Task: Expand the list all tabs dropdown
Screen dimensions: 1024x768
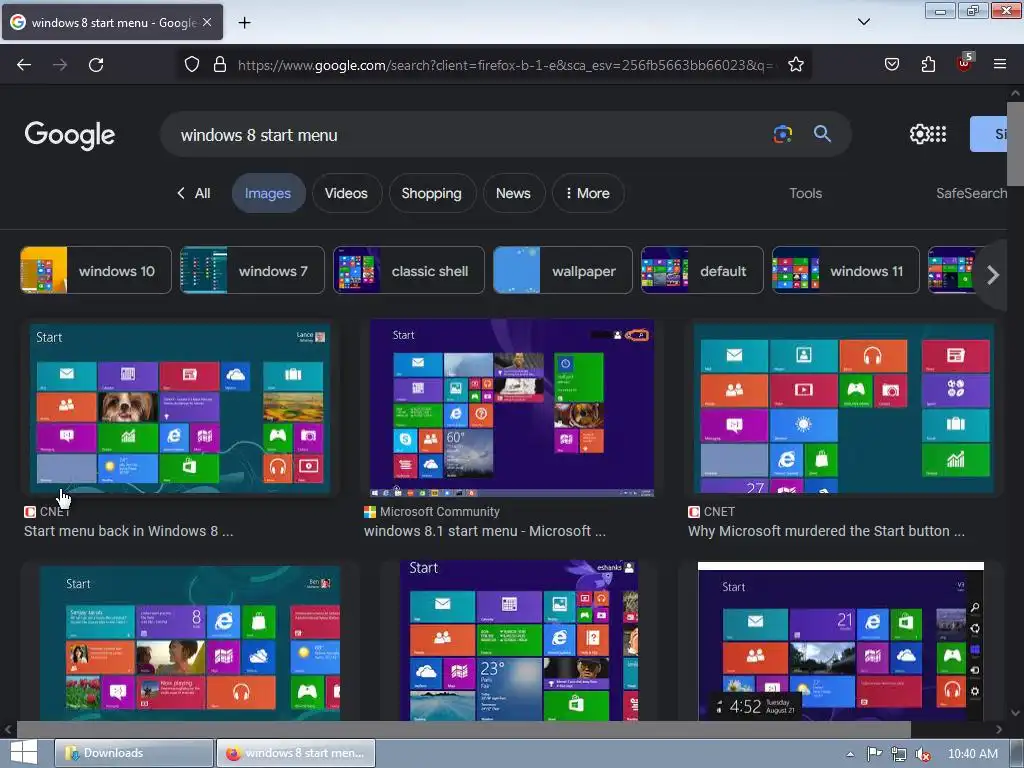Action: tap(864, 22)
